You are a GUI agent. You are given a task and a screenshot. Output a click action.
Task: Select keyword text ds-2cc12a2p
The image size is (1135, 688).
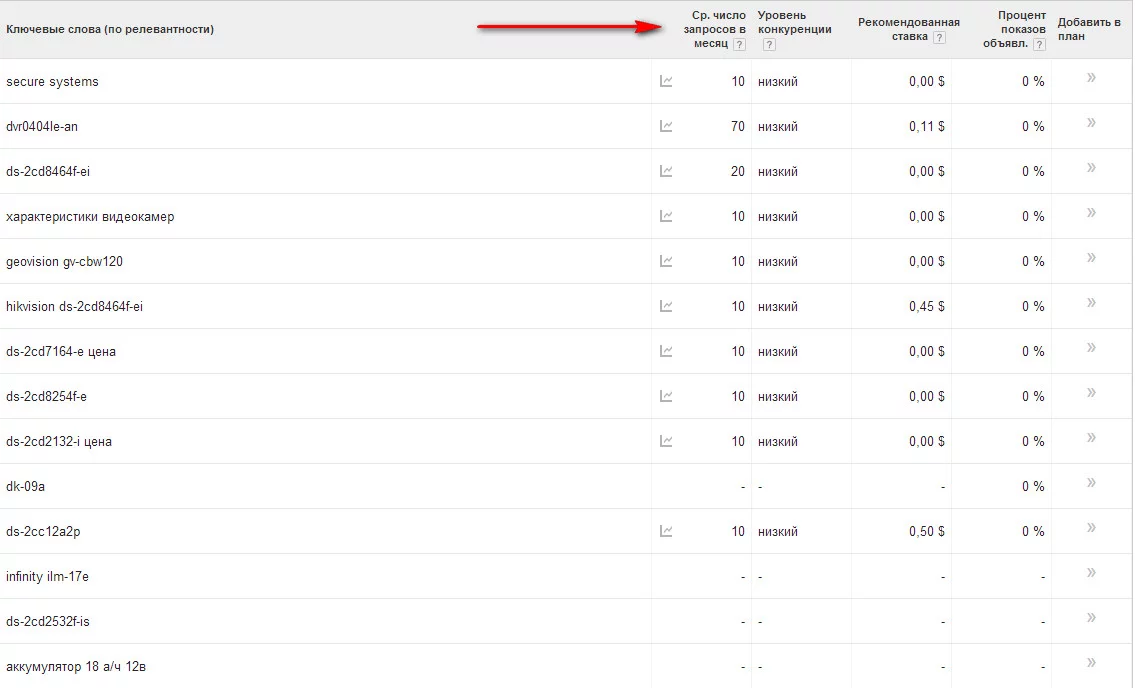[43, 532]
